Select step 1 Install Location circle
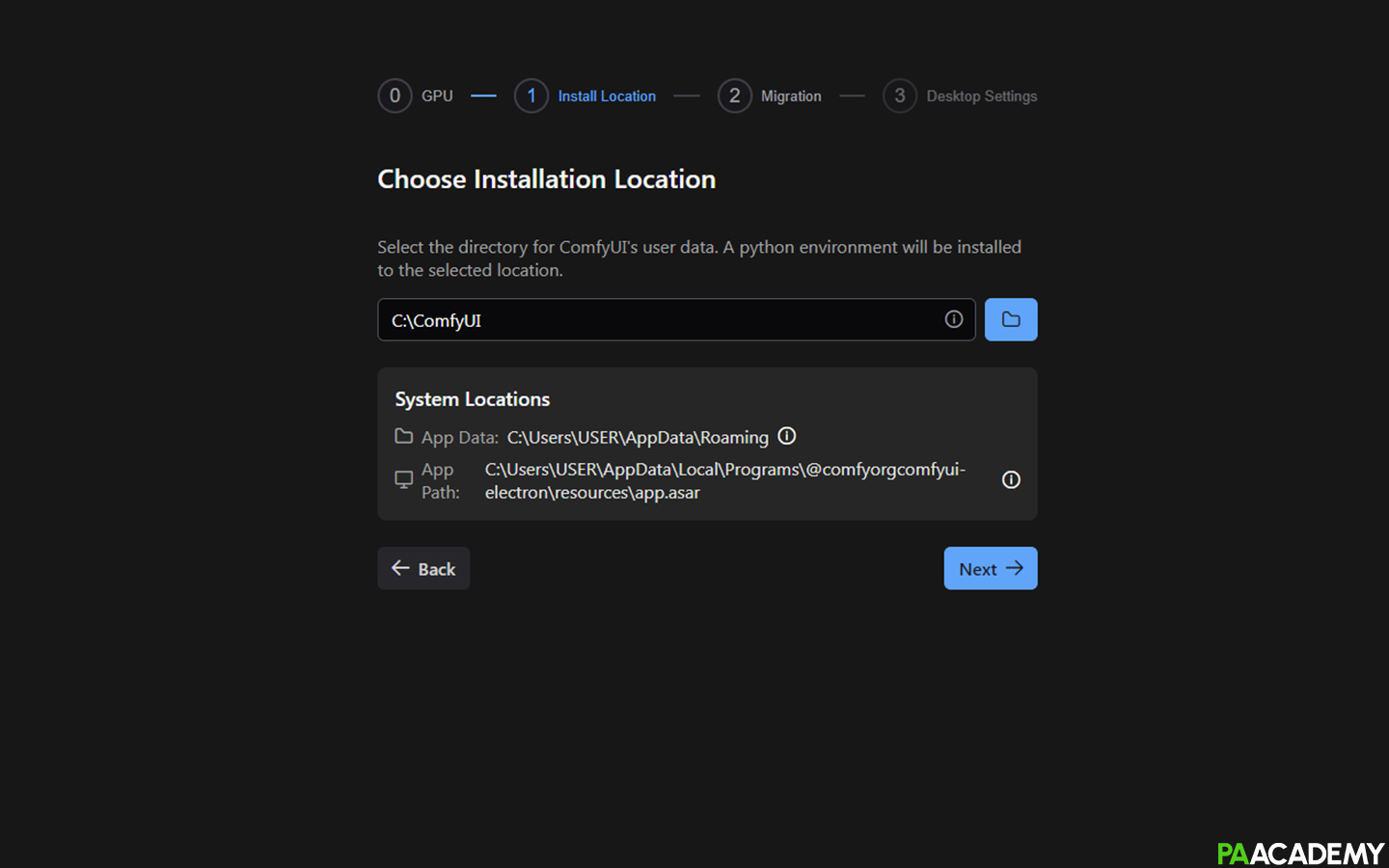 531,95
